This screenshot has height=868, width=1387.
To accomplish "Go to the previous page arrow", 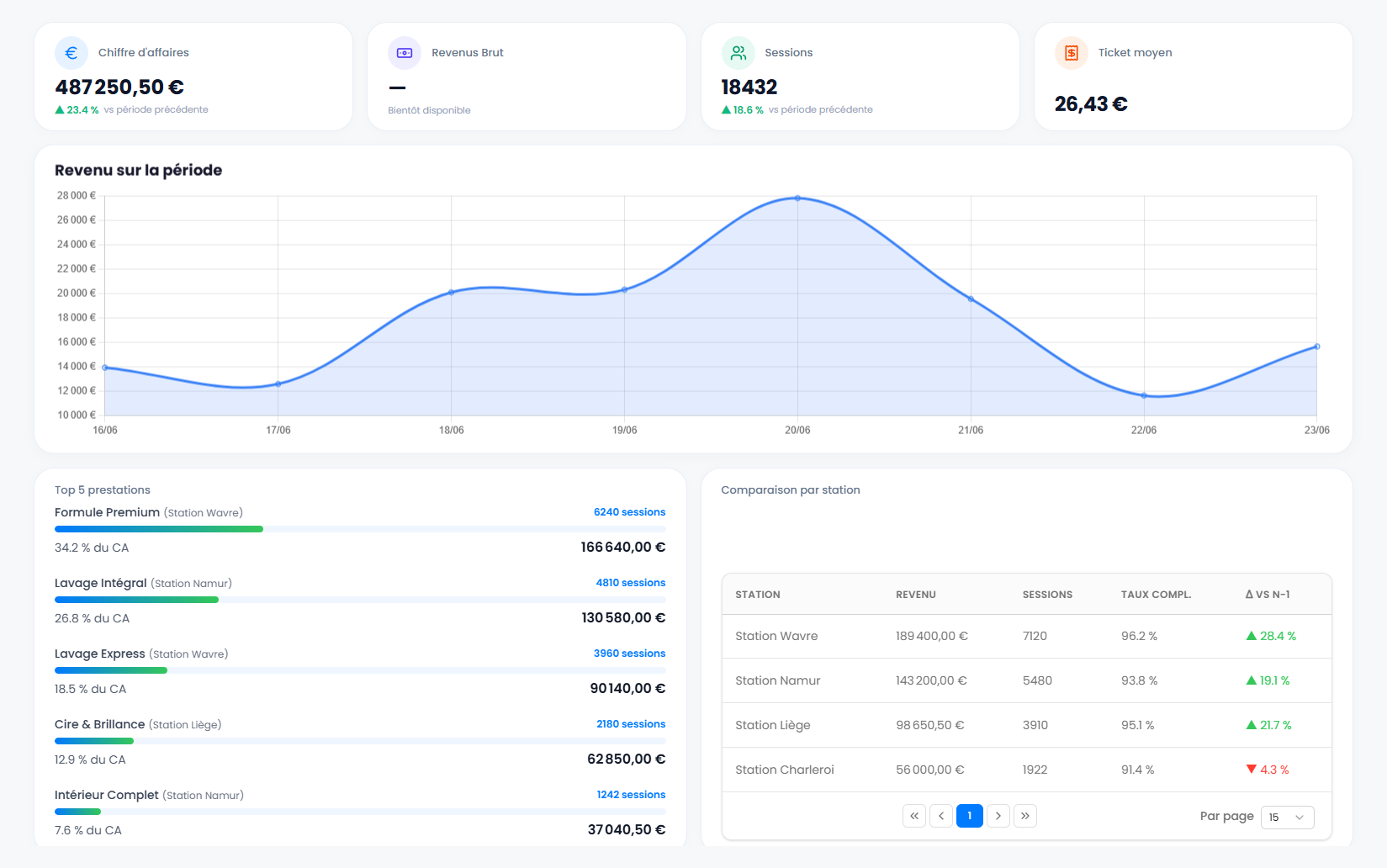I will click(941, 816).
